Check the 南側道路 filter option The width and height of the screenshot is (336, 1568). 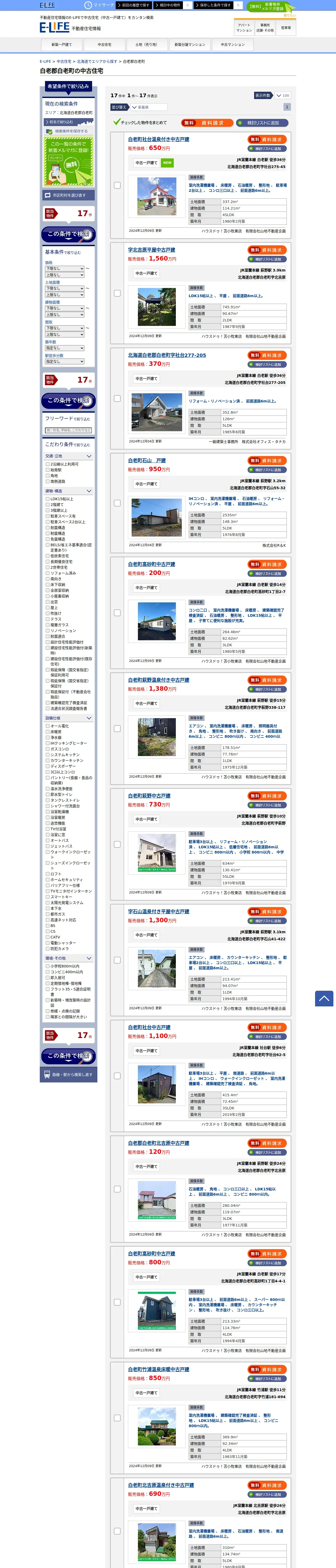tap(48, 481)
